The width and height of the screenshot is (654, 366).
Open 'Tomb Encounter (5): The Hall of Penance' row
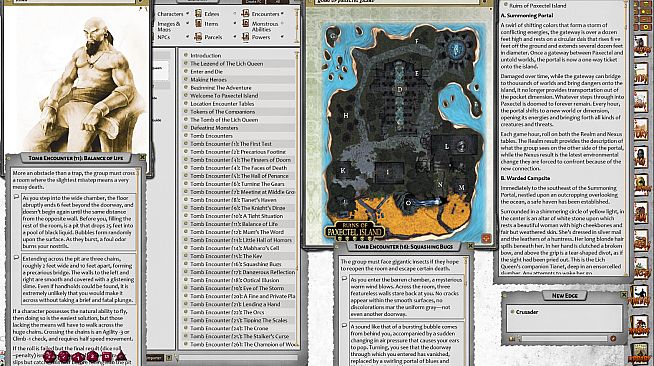pyautogui.click(x=240, y=175)
